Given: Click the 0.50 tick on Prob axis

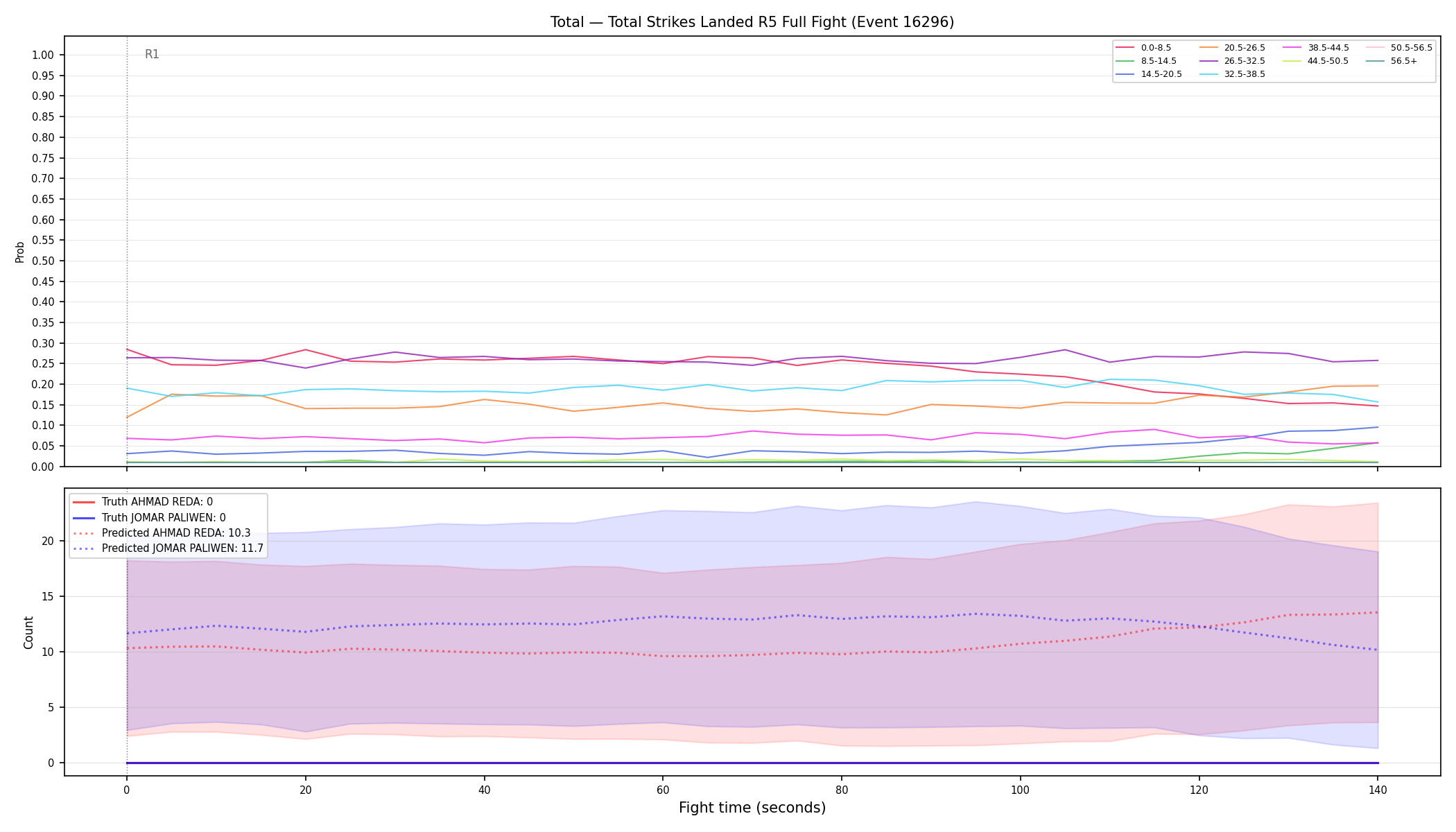Looking at the screenshot, I should 43,261.
